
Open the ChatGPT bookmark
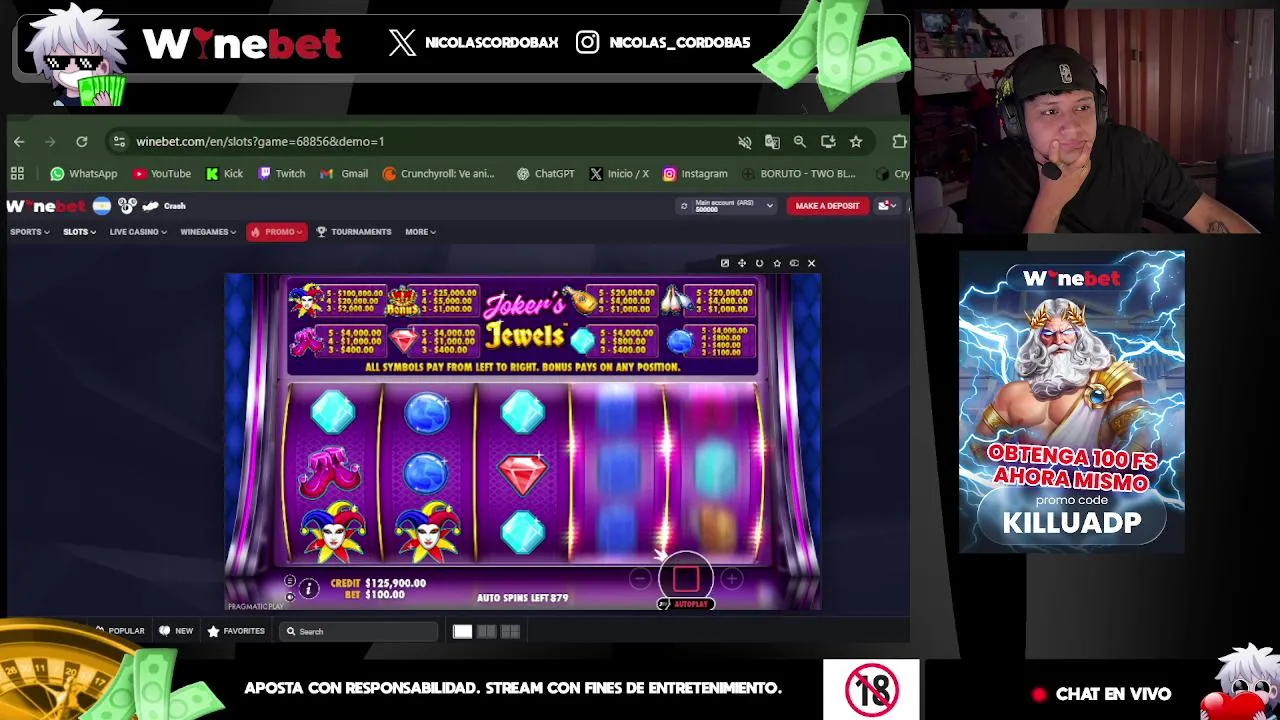[545, 174]
